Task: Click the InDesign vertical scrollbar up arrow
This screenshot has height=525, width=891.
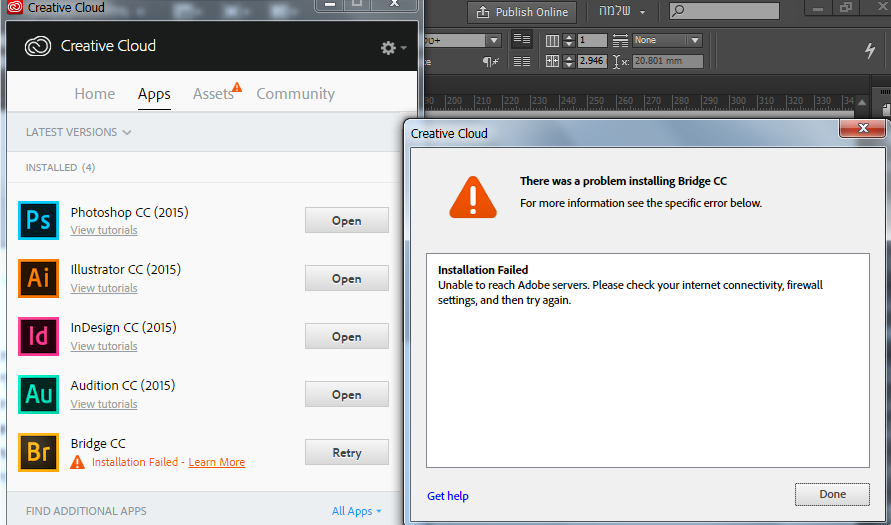Action: click(862, 102)
